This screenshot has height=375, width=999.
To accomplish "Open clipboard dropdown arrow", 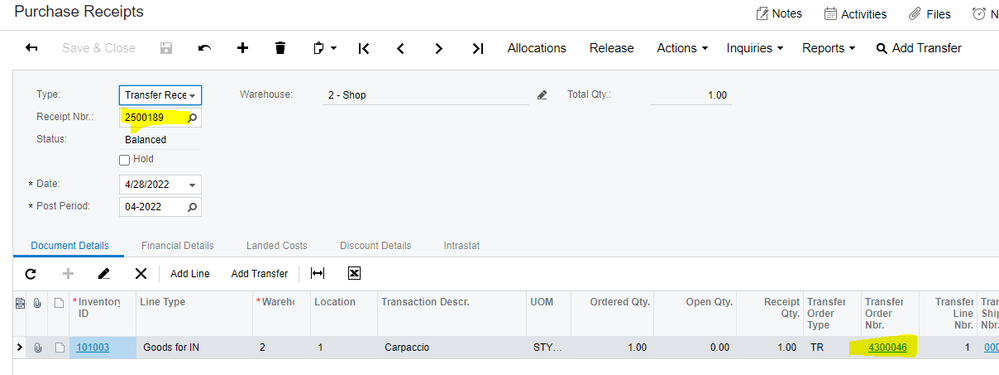I will 333,48.
